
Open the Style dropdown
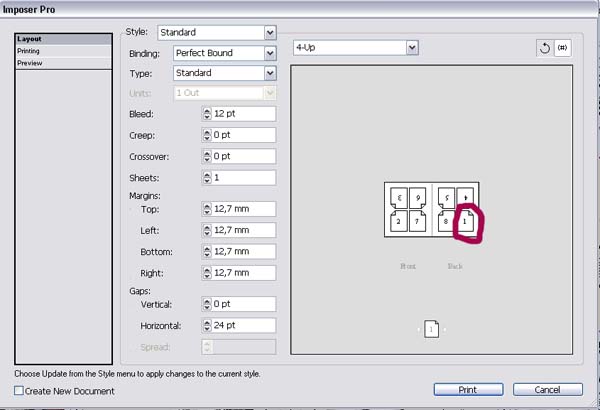217,33
